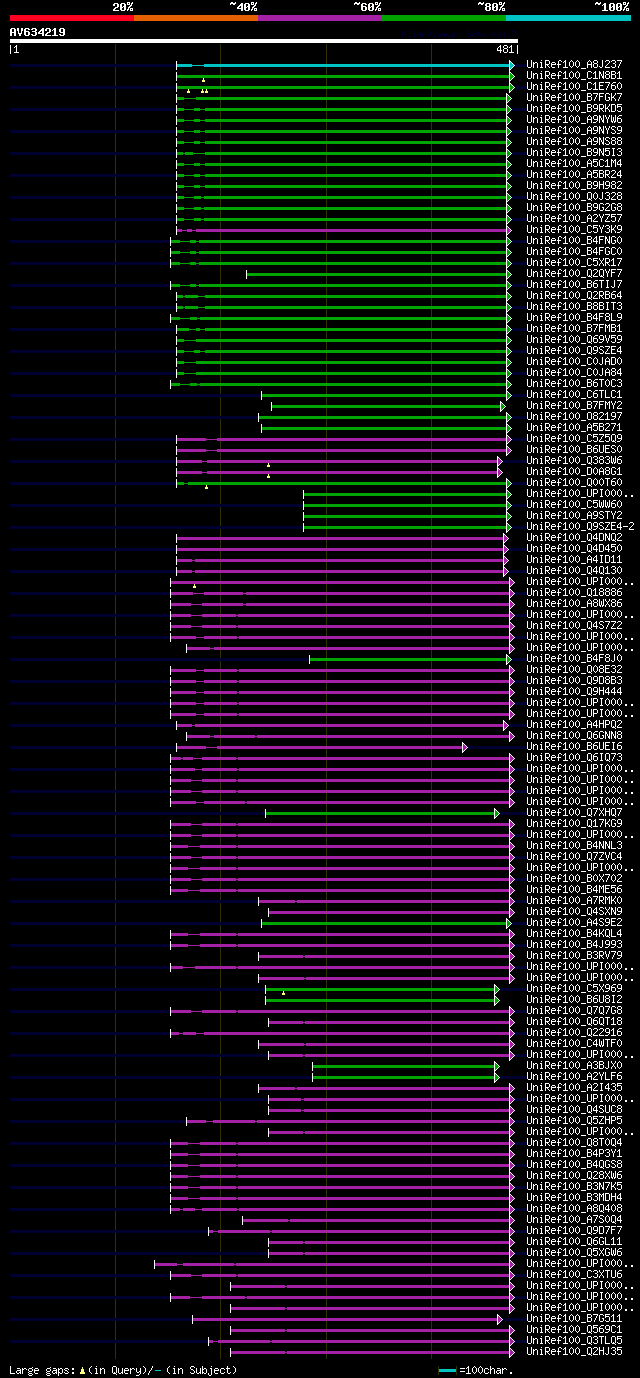Open the UniRef100_A8J237 hit label
The height and width of the screenshot is (1378, 640).
(x=574, y=64)
